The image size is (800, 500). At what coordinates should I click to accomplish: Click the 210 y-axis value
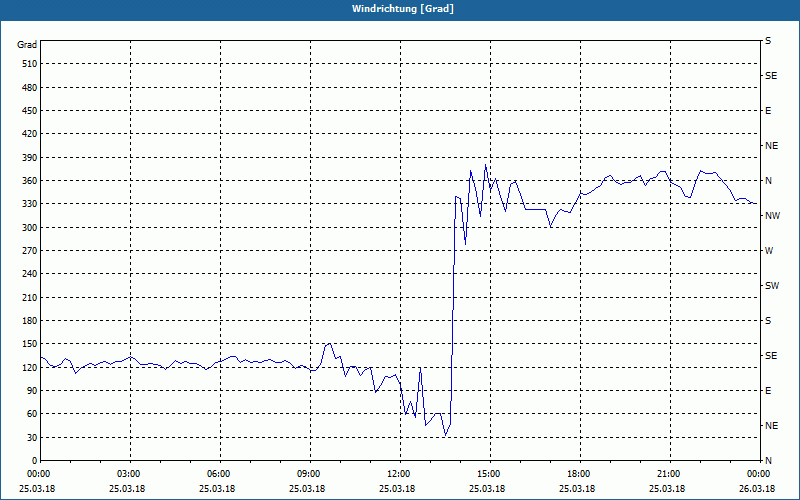pos(30,297)
